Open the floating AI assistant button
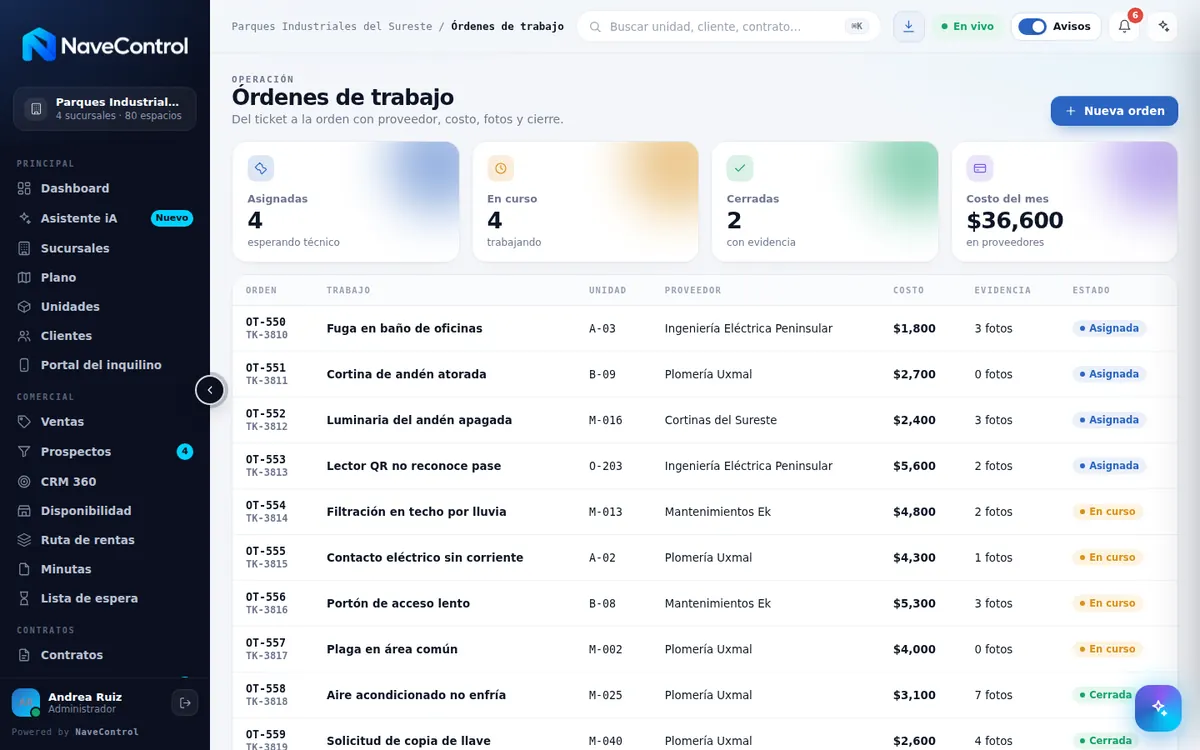This screenshot has height=750, width=1200. 1158,708
